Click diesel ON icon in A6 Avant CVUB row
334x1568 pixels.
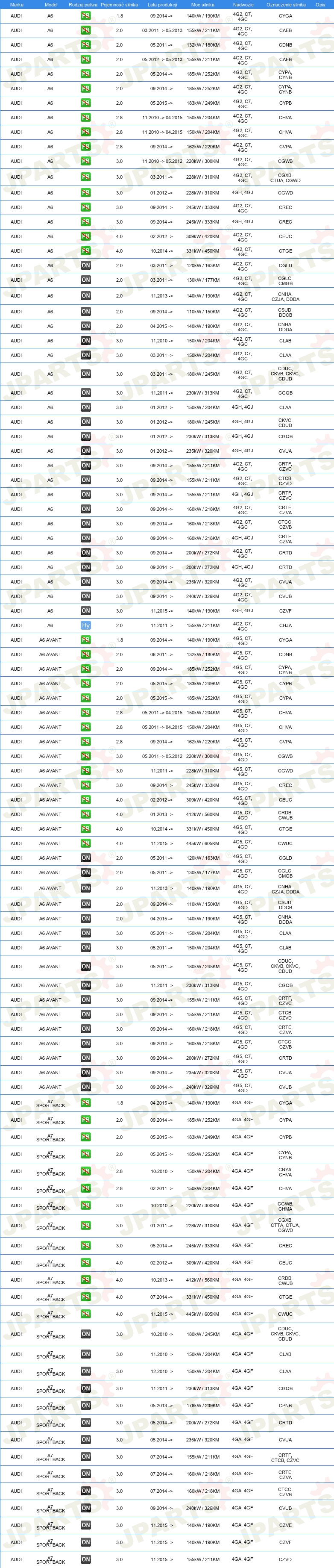click(x=86, y=1087)
